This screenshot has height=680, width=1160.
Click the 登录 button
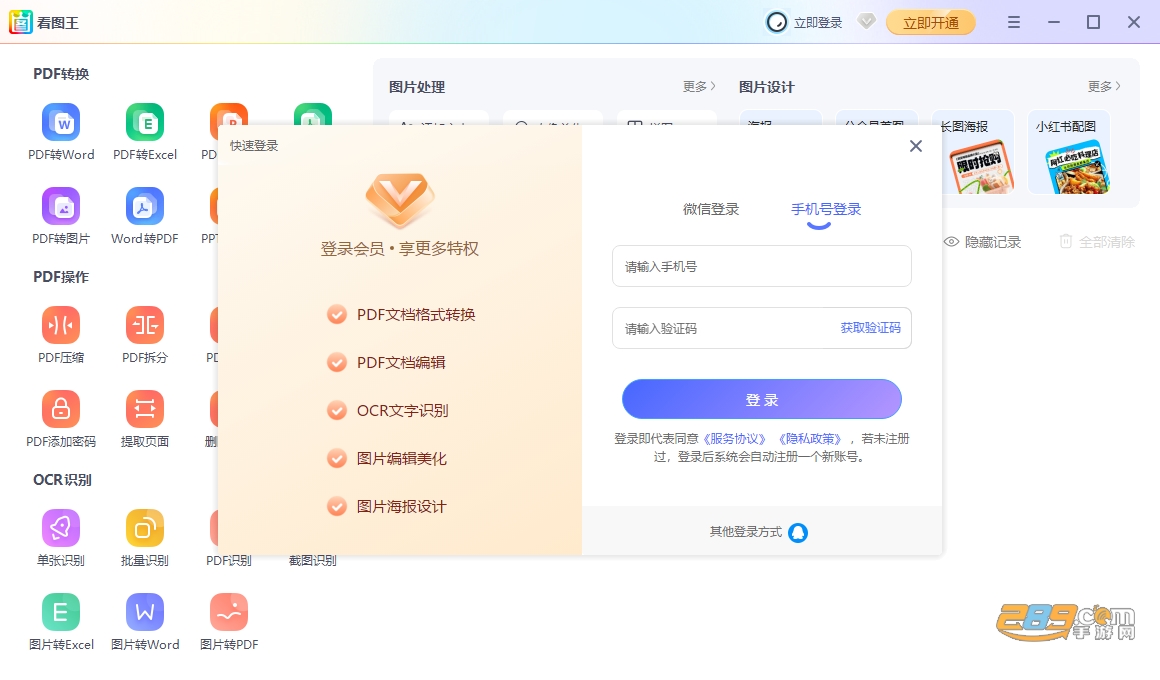762,400
